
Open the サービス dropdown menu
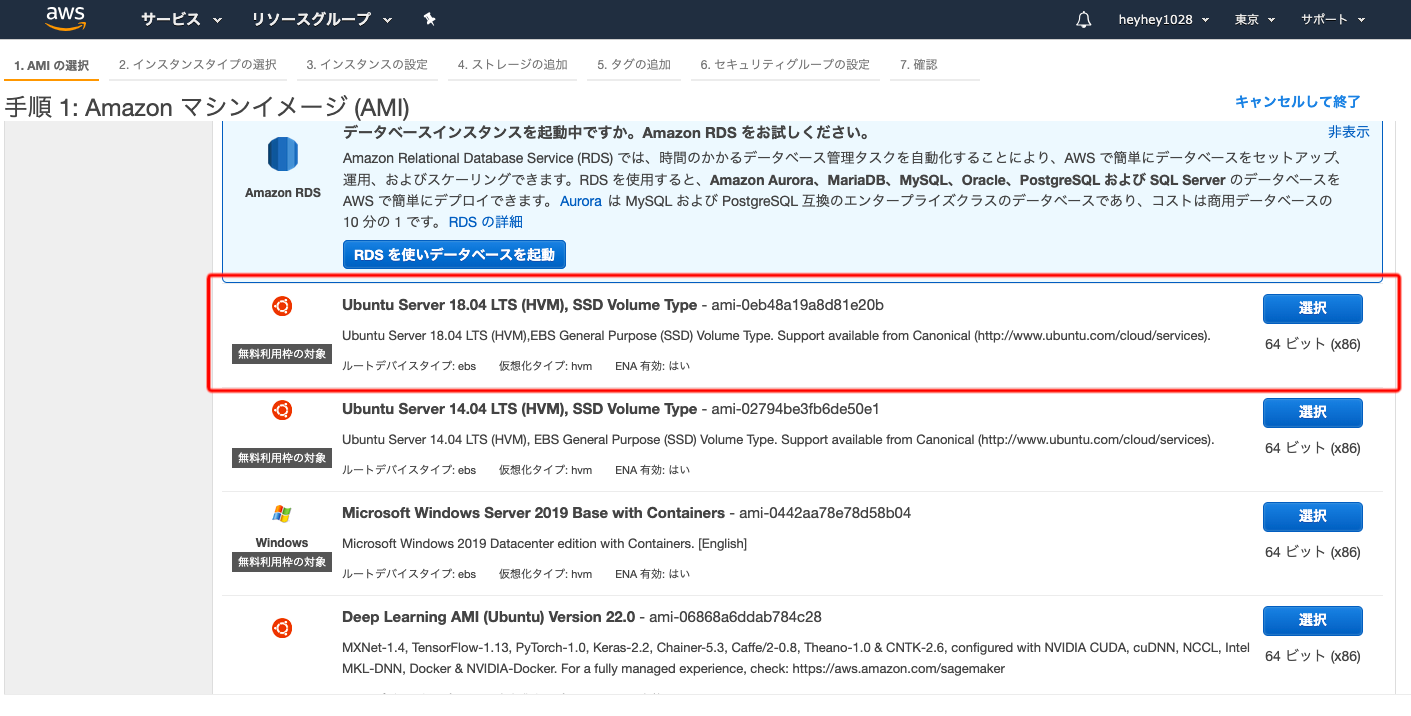181,19
